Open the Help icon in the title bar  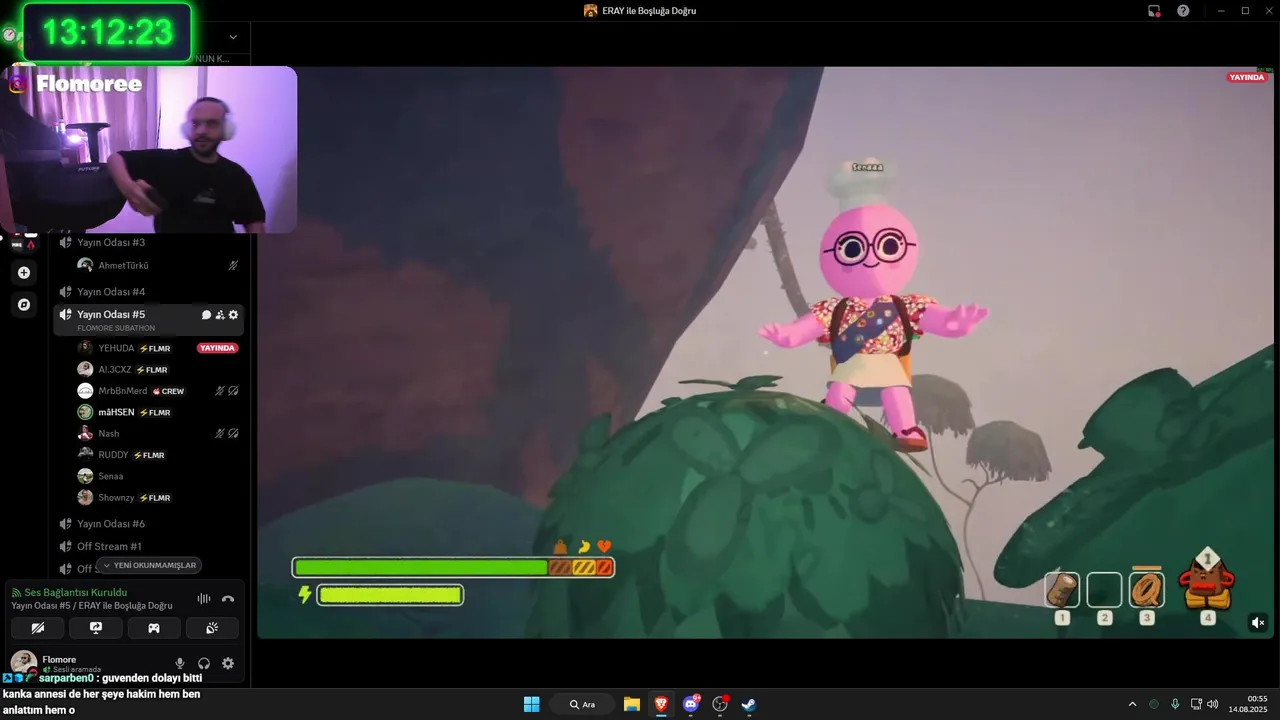point(1184,11)
